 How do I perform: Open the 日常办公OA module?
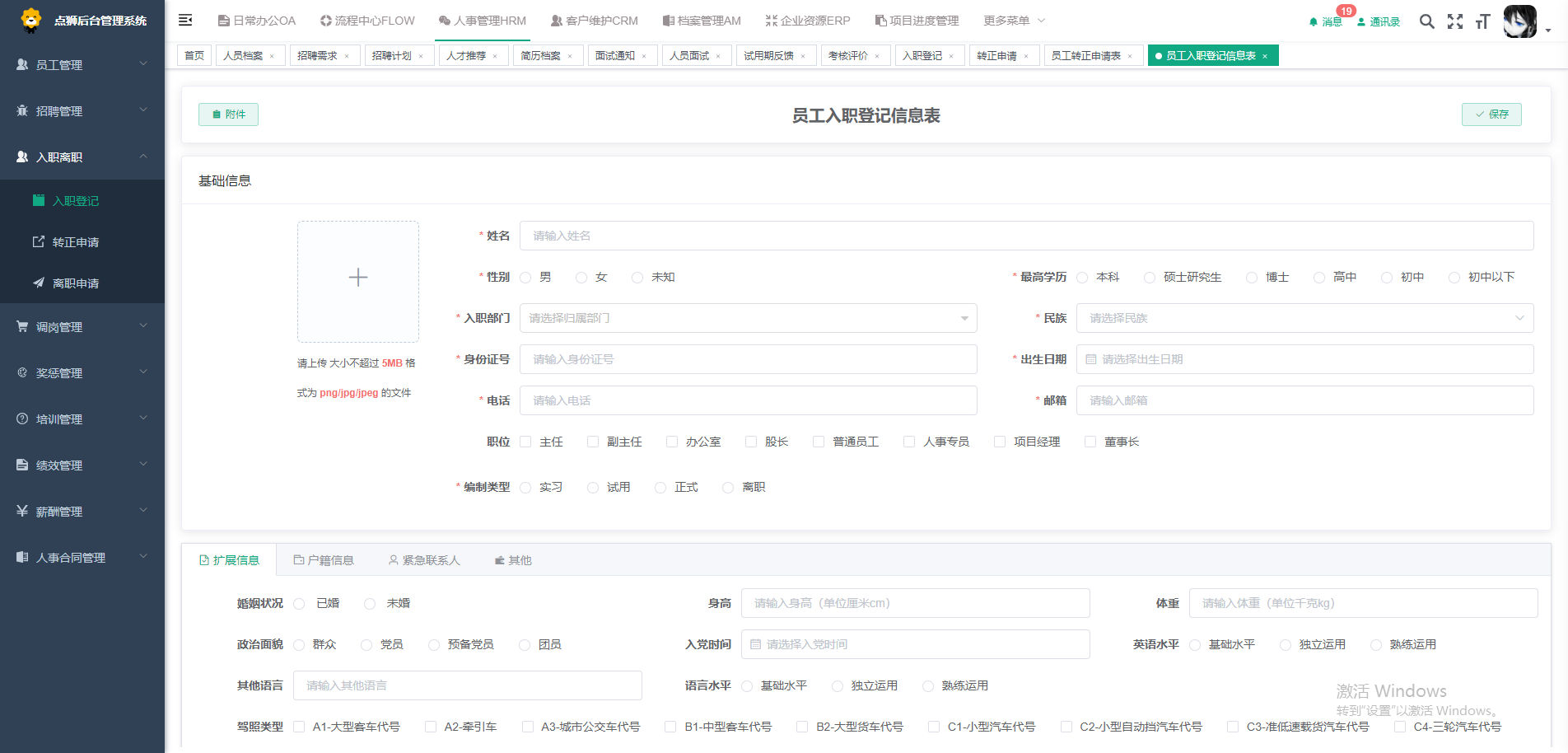(x=257, y=21)
